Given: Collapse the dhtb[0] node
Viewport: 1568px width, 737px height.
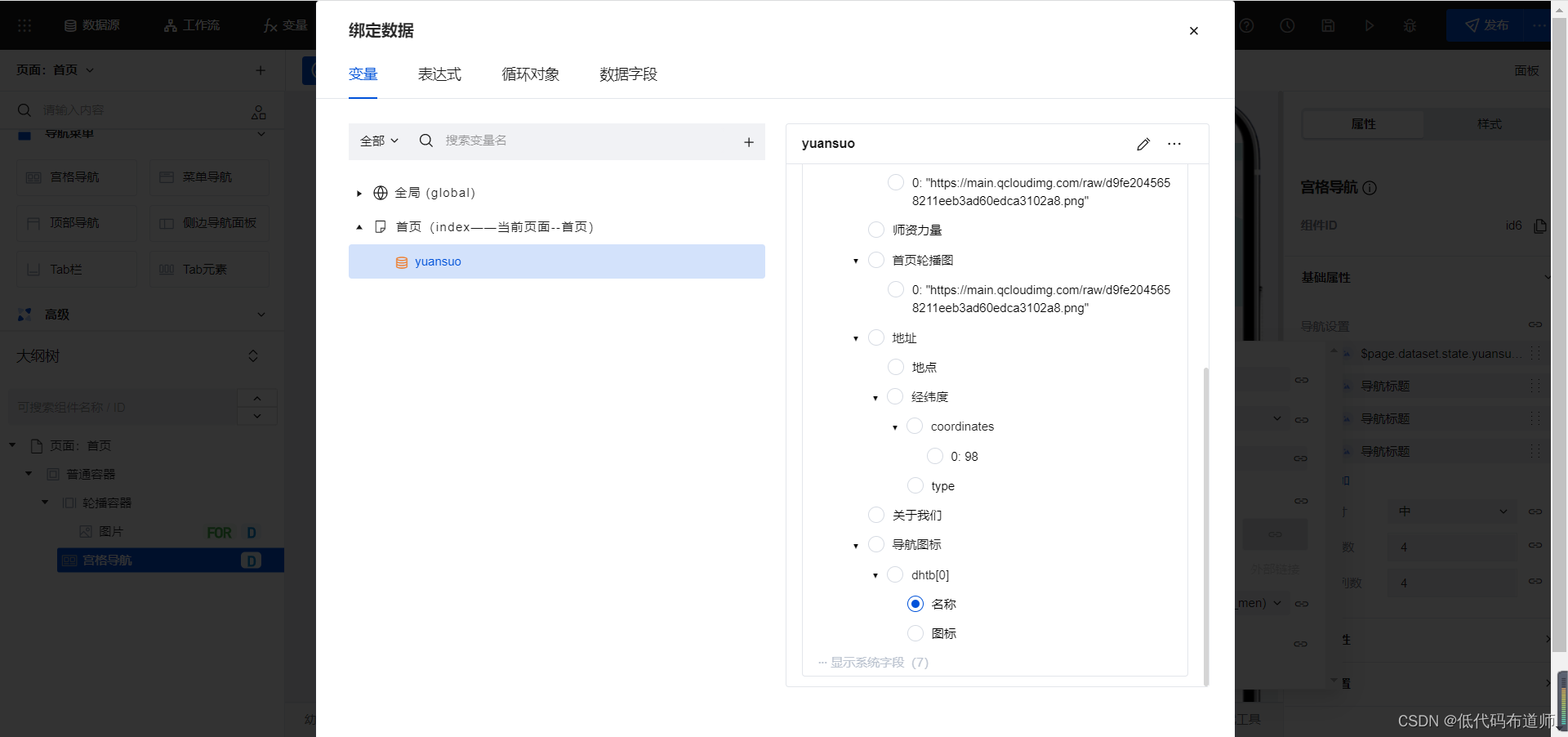Looking at the screenshot, I should pos(875,575).
